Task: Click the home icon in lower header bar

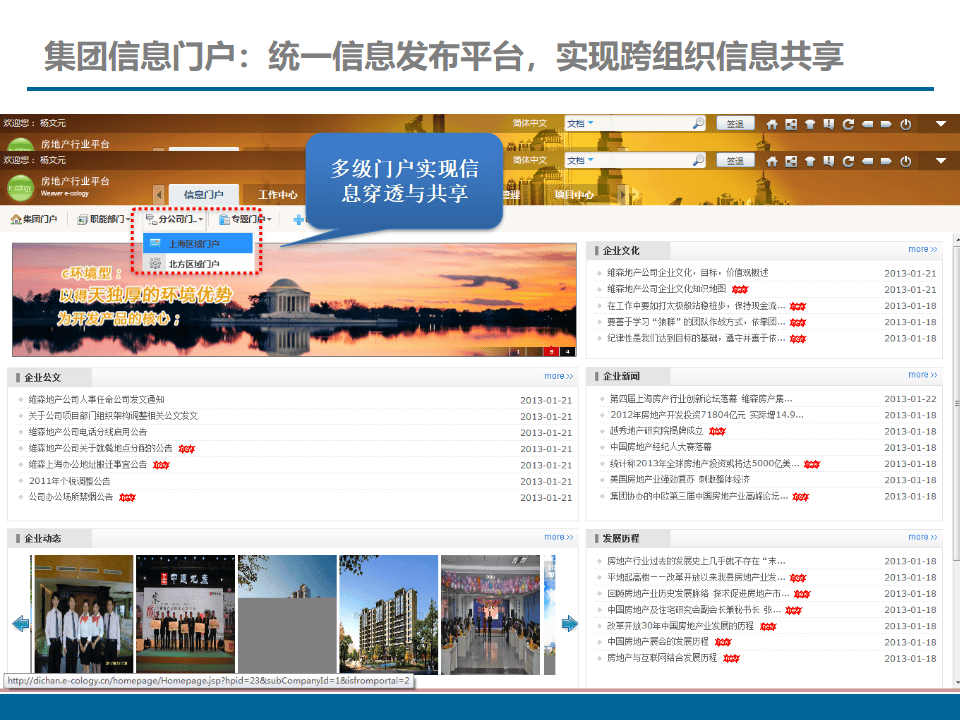Action: tap(772, 161)
